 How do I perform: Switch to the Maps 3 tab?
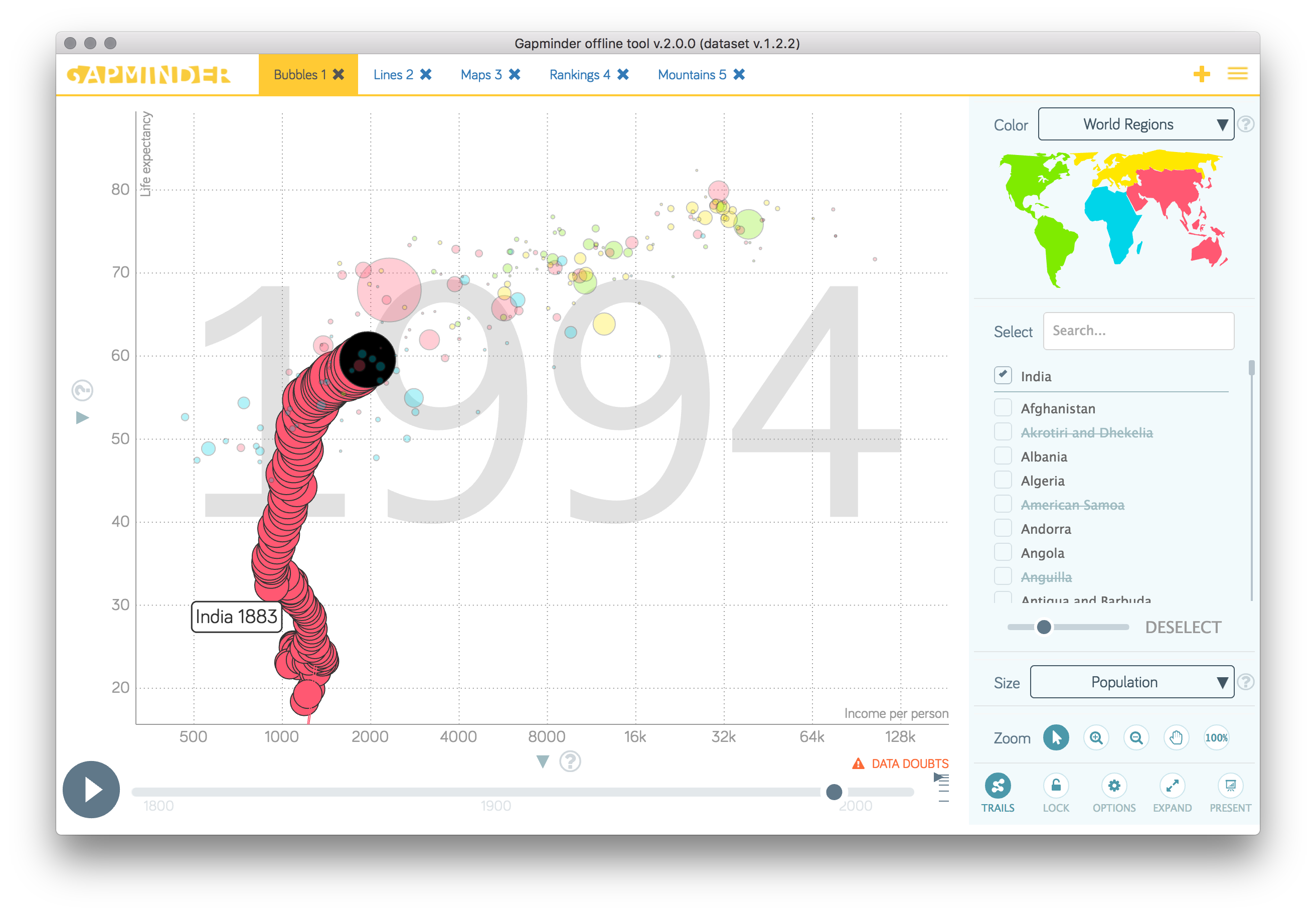(x=482, y=74)
